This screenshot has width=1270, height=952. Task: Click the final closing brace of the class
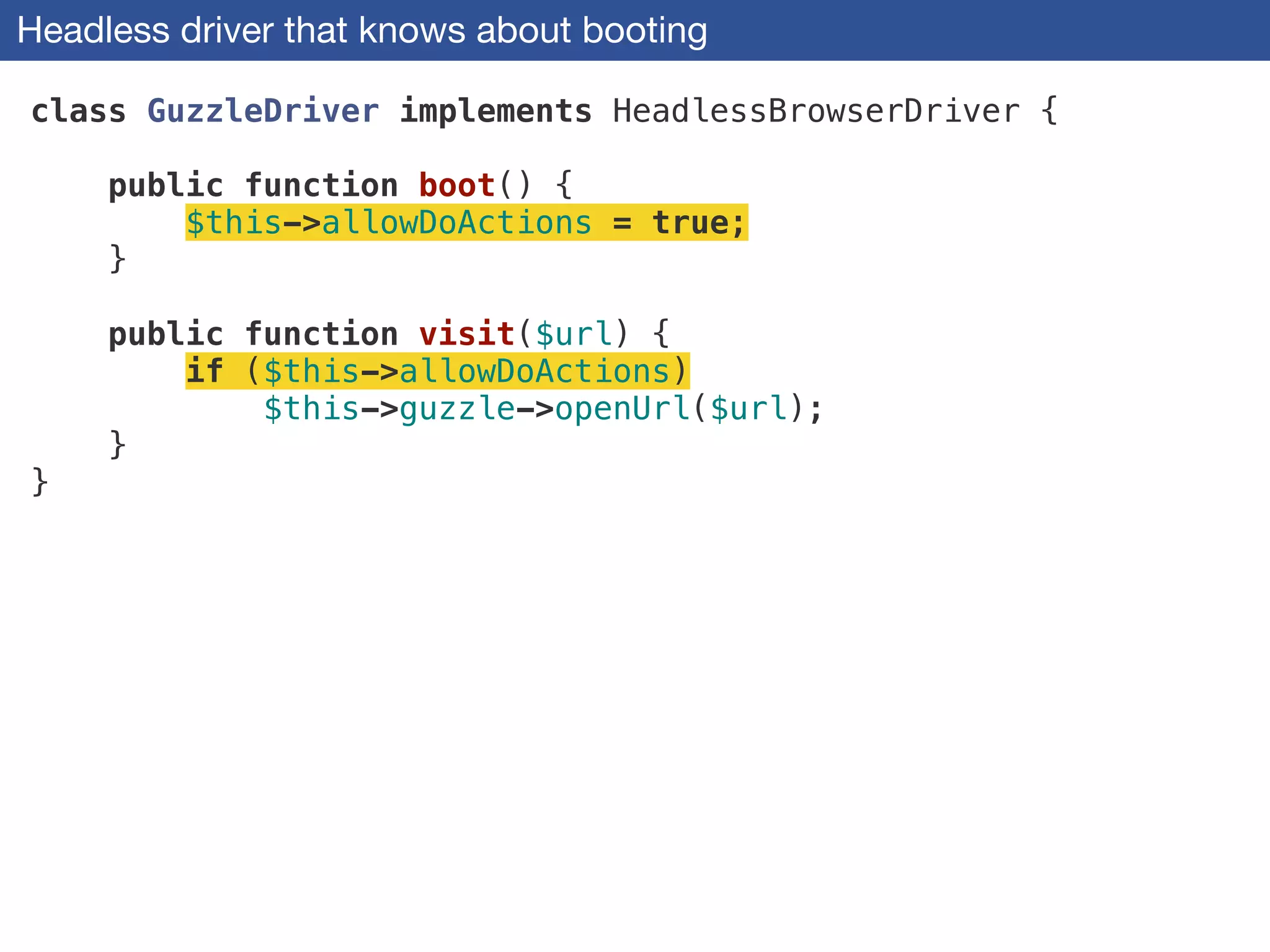[x=40, y=482]
